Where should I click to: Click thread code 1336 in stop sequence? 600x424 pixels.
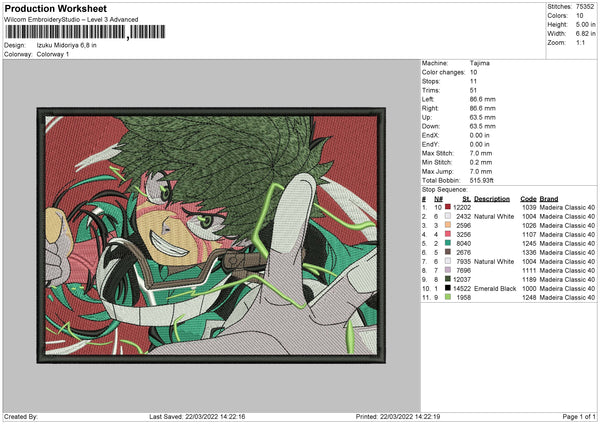point(529,252)
